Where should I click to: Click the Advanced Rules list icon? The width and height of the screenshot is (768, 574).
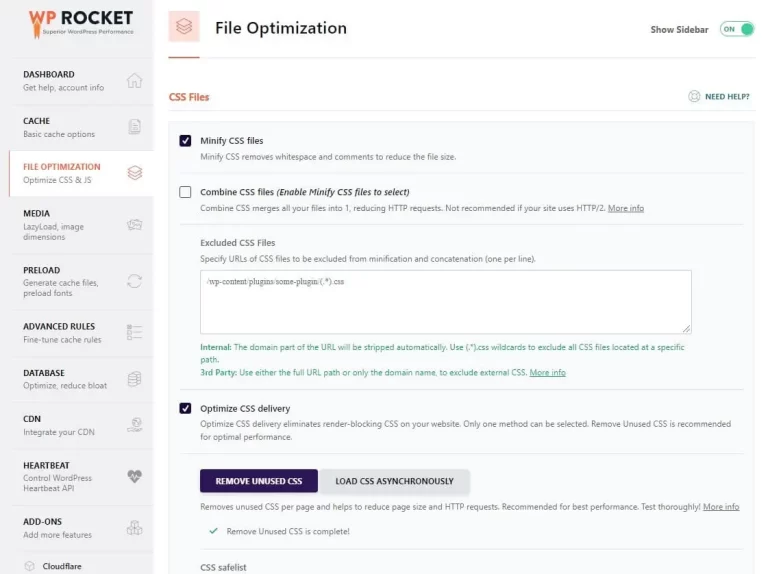pos(134,332)
